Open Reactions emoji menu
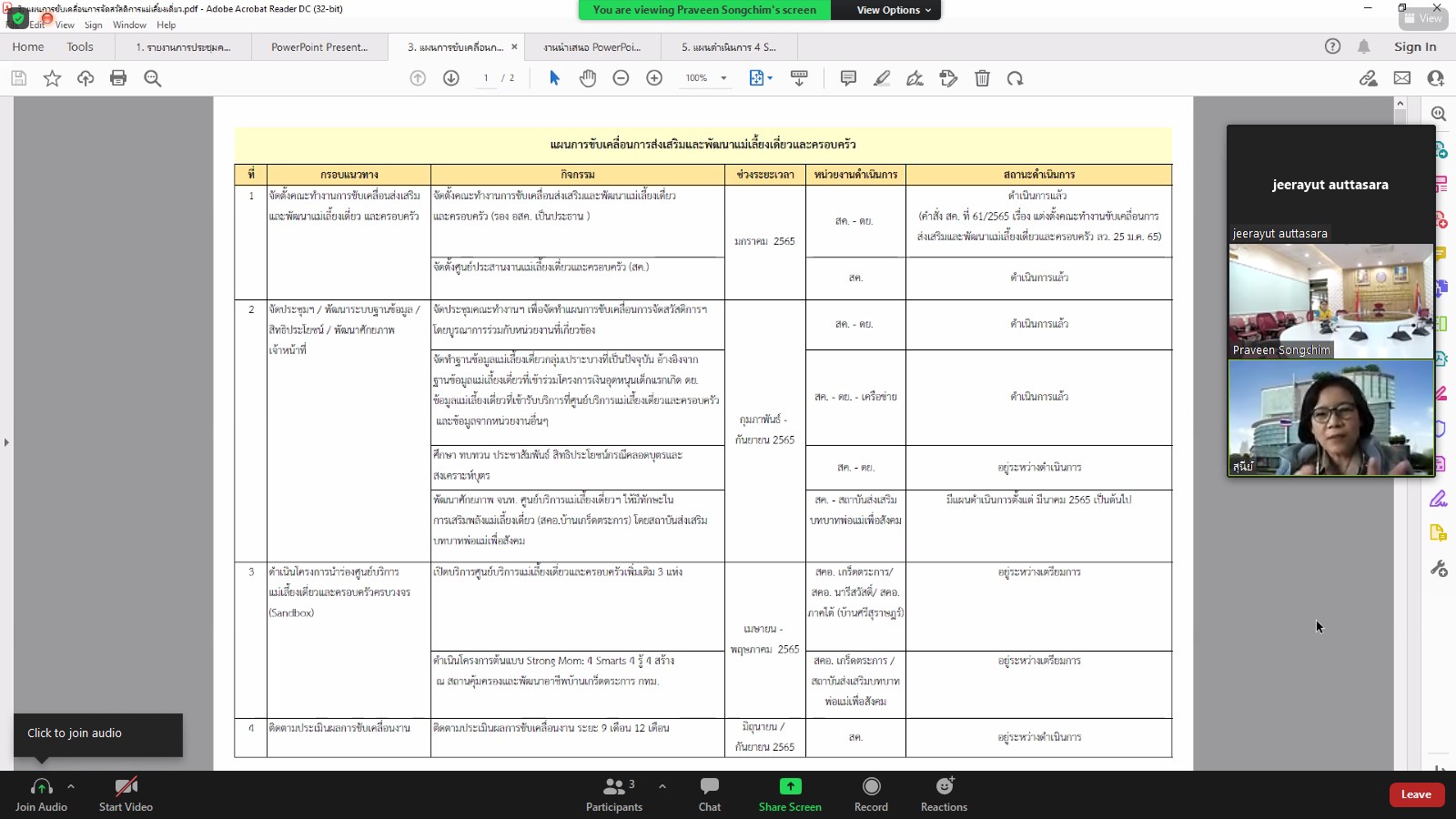 click(944, 794)
